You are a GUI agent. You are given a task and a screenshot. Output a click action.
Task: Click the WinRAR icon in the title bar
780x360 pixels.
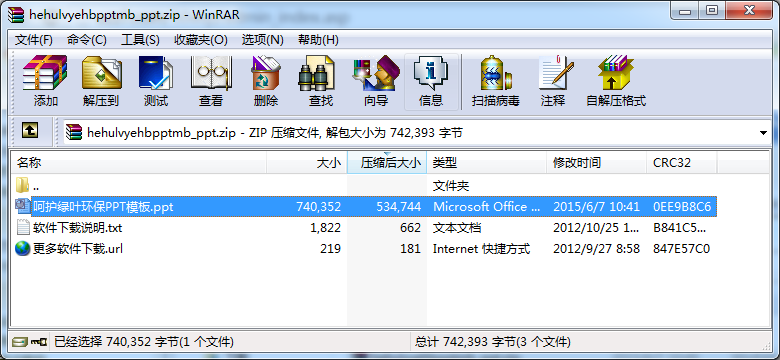[16, 14]
